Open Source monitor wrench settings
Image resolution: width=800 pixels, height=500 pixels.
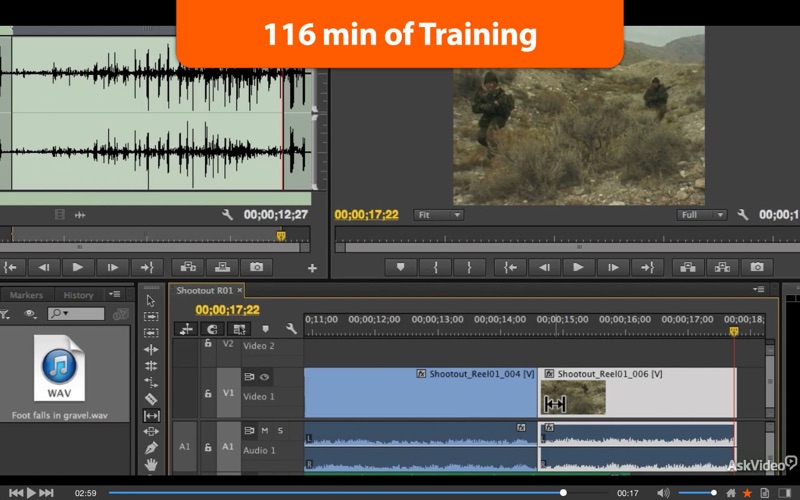[x=228, y=215]
